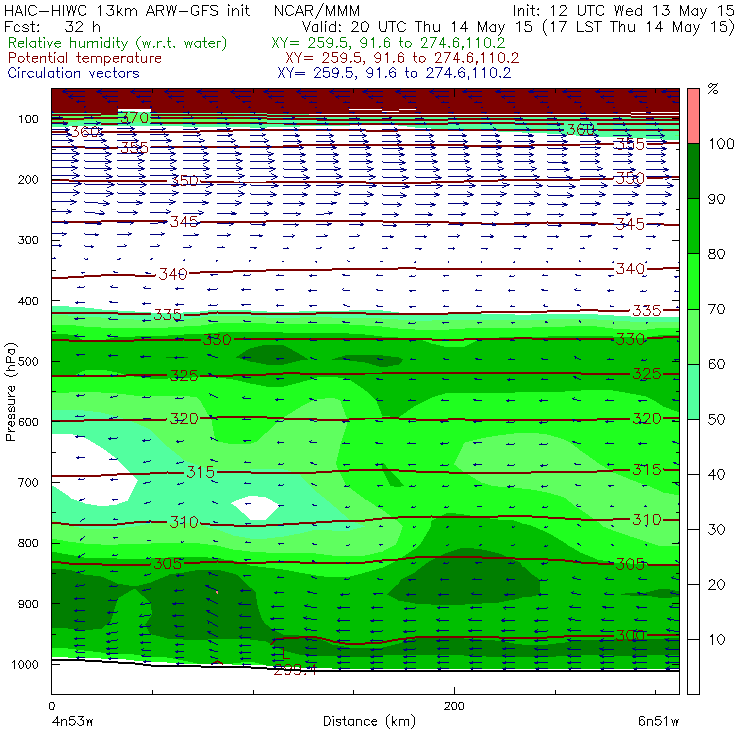Click the red 'Potential temperature' legend
Image resolution: width=740 pixels, height=740 pixels.
pos(84,58)
